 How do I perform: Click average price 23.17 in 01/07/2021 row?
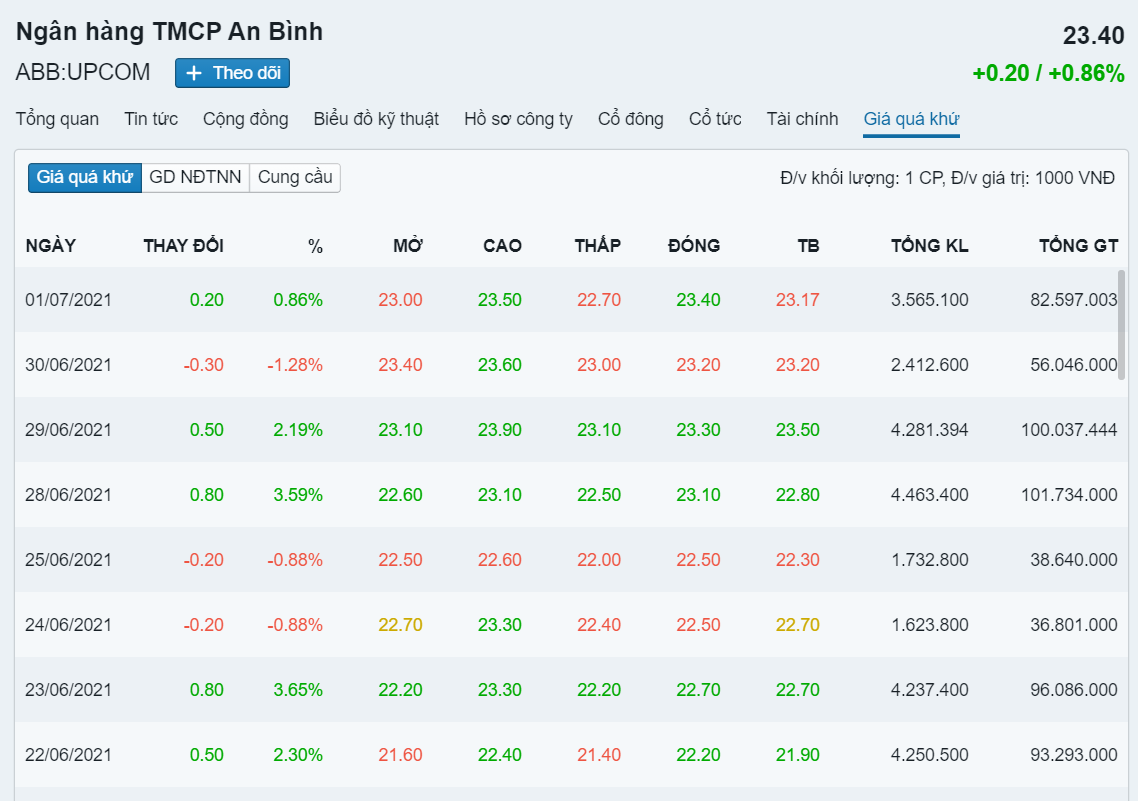tap(798, 300)
